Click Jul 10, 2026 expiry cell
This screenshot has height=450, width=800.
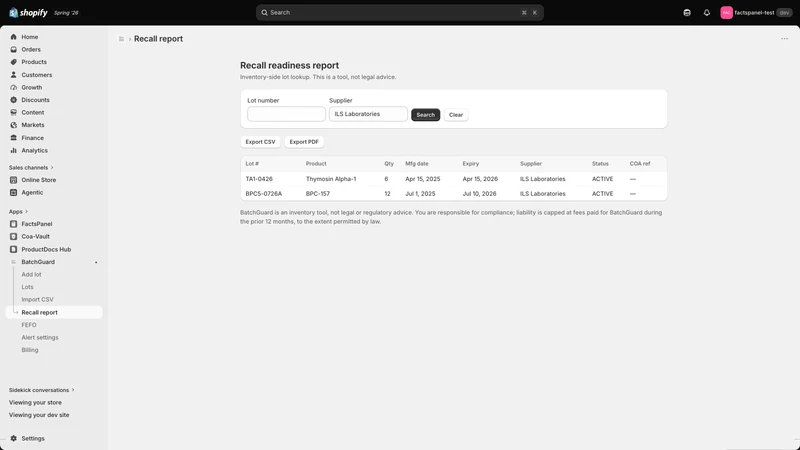479,194
